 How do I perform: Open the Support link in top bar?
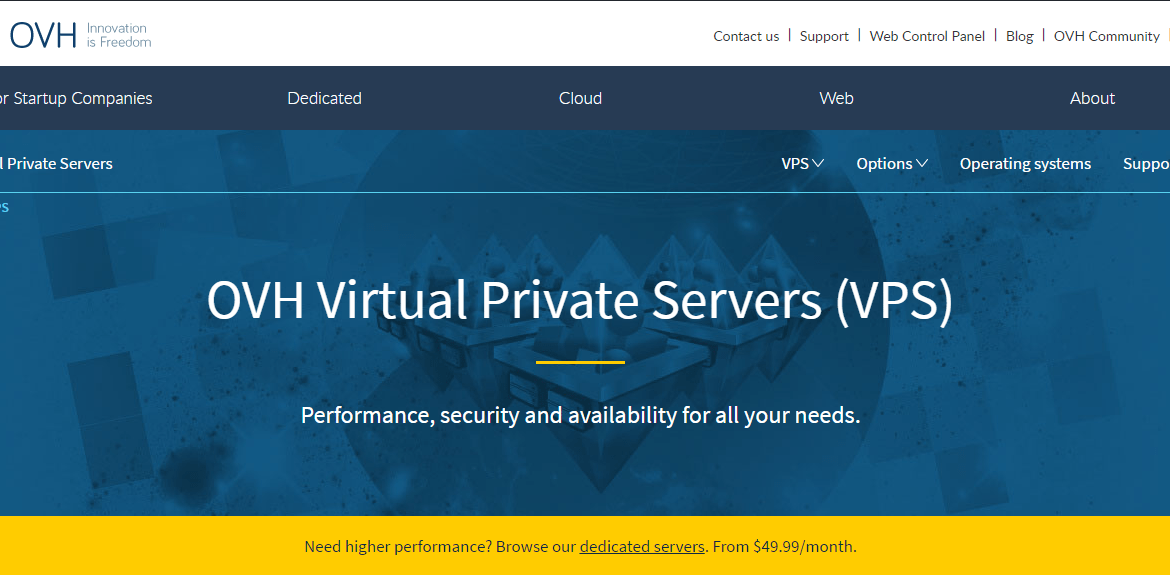[x=825, y=36]
